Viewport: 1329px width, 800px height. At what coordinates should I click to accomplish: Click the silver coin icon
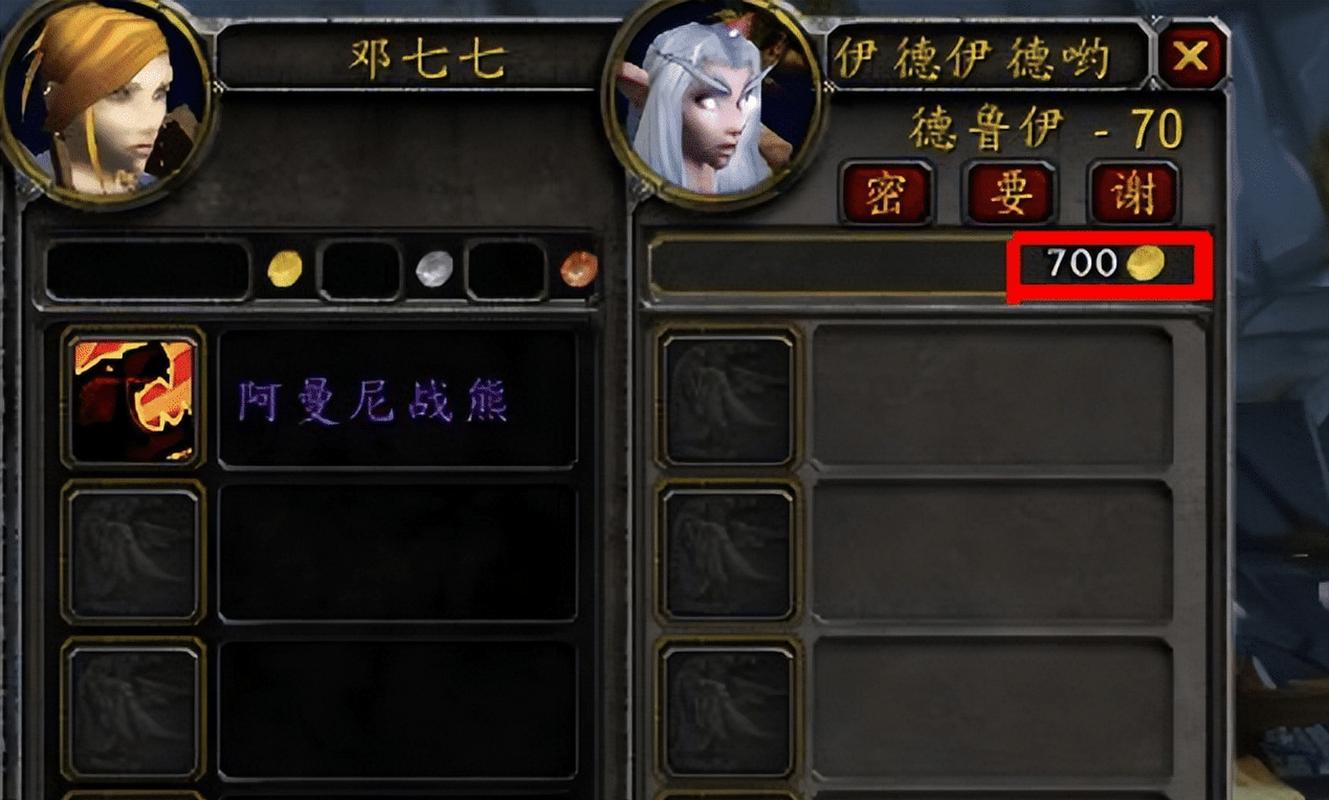tap(434, 269)
